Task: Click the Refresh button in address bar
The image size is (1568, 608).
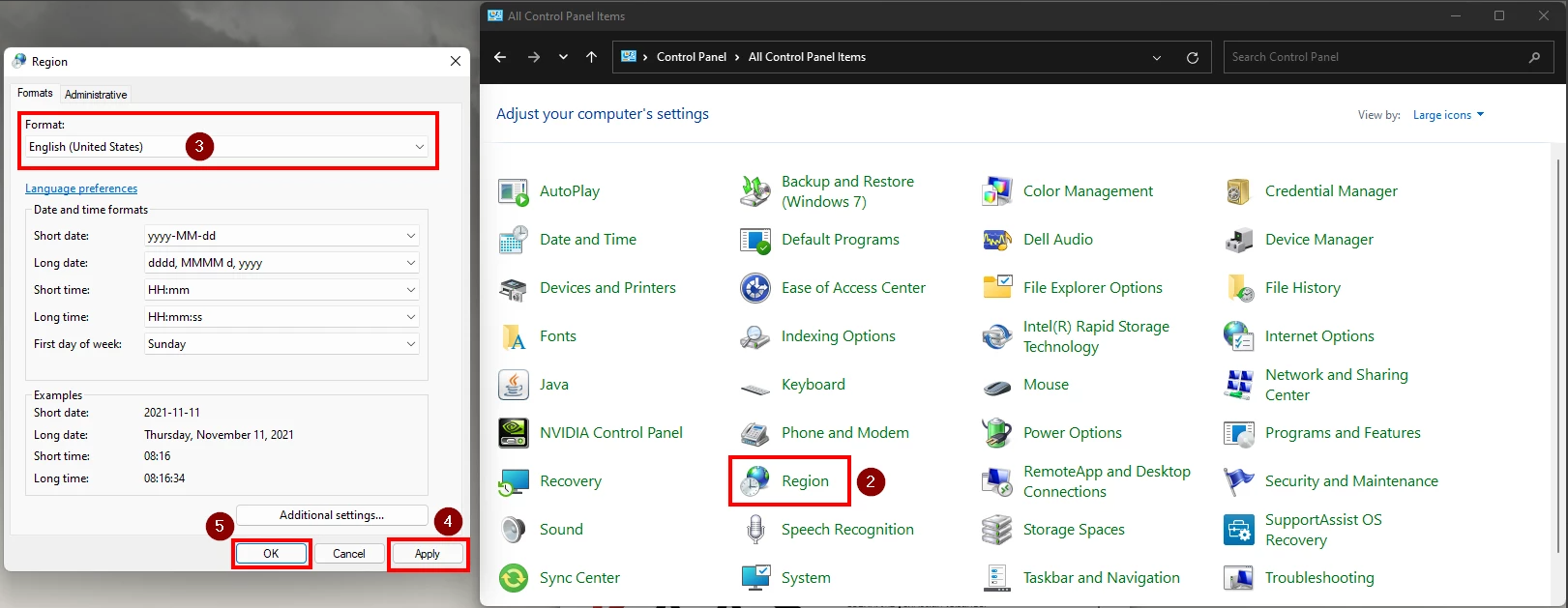Action: [x=1193, y=58]
